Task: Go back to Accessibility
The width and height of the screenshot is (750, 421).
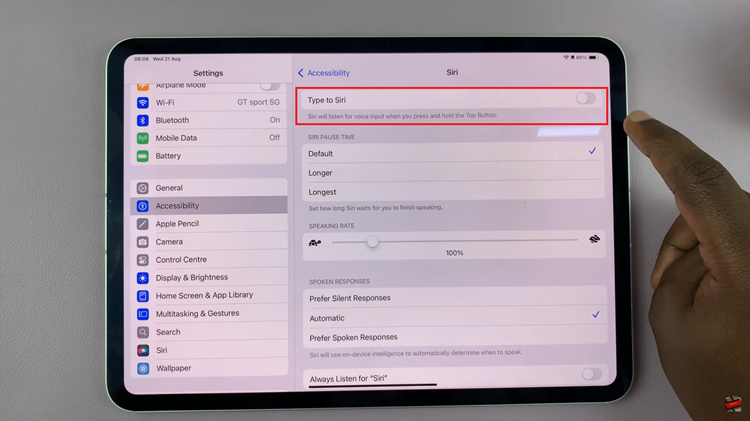Action: pos(324,73)
